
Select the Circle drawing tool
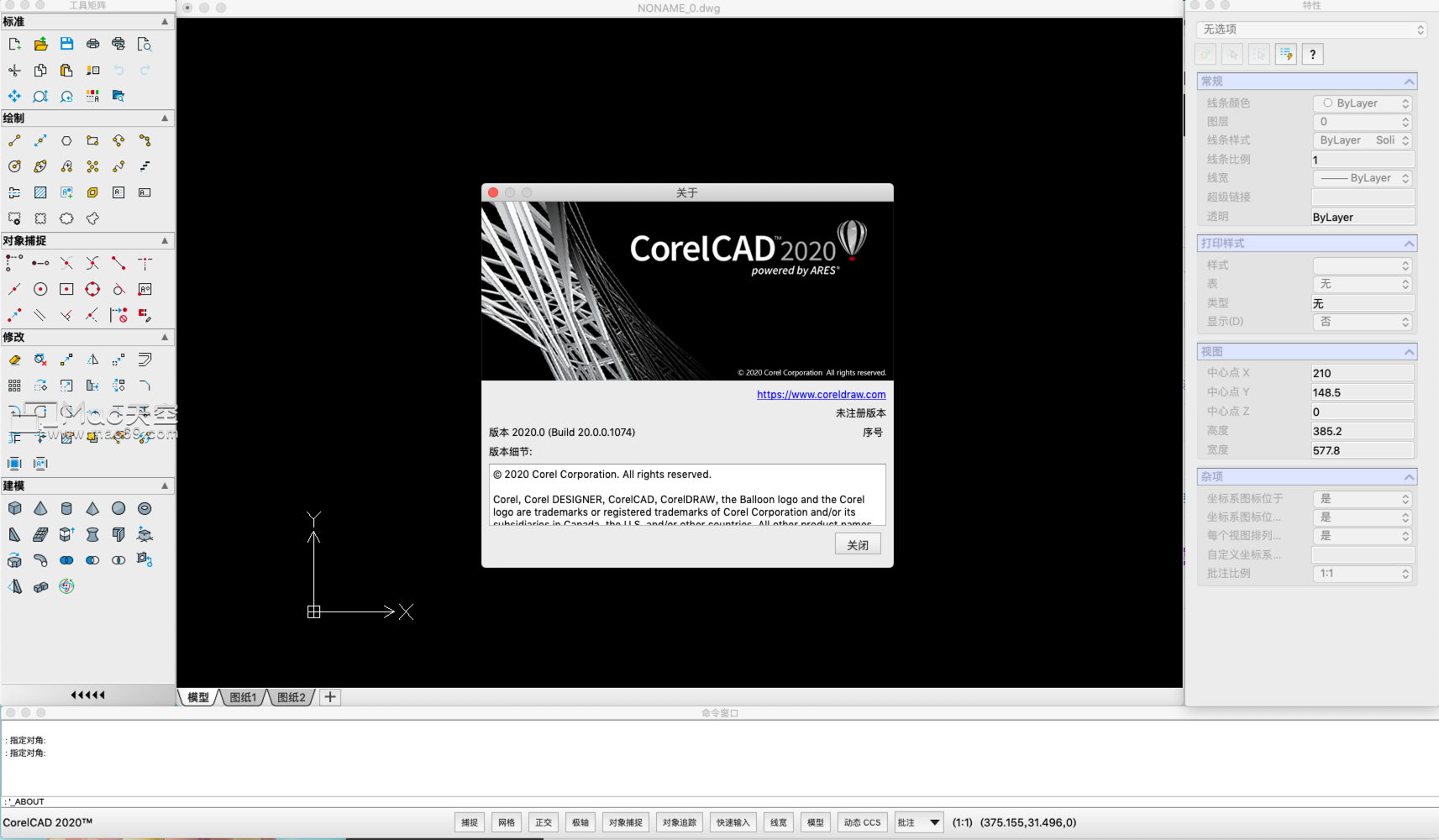14,166
